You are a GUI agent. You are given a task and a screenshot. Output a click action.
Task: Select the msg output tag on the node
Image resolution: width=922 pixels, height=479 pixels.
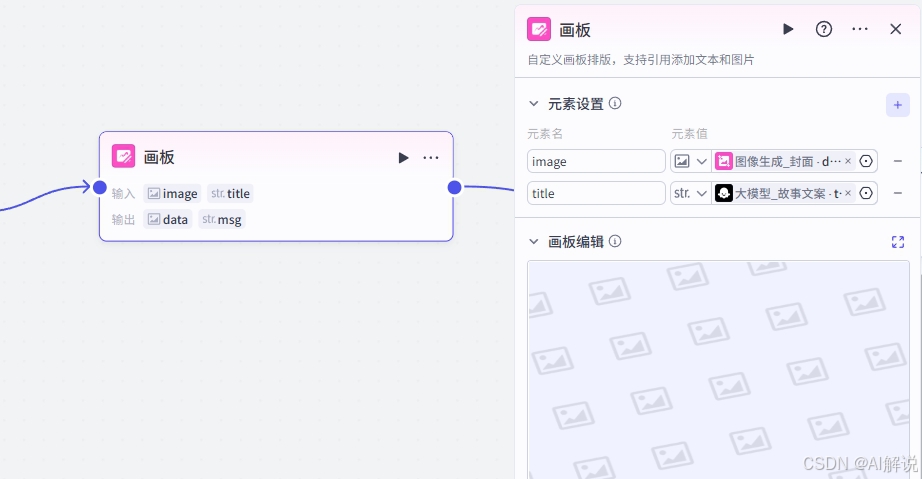pyautogui.click(x=222, y=219)
